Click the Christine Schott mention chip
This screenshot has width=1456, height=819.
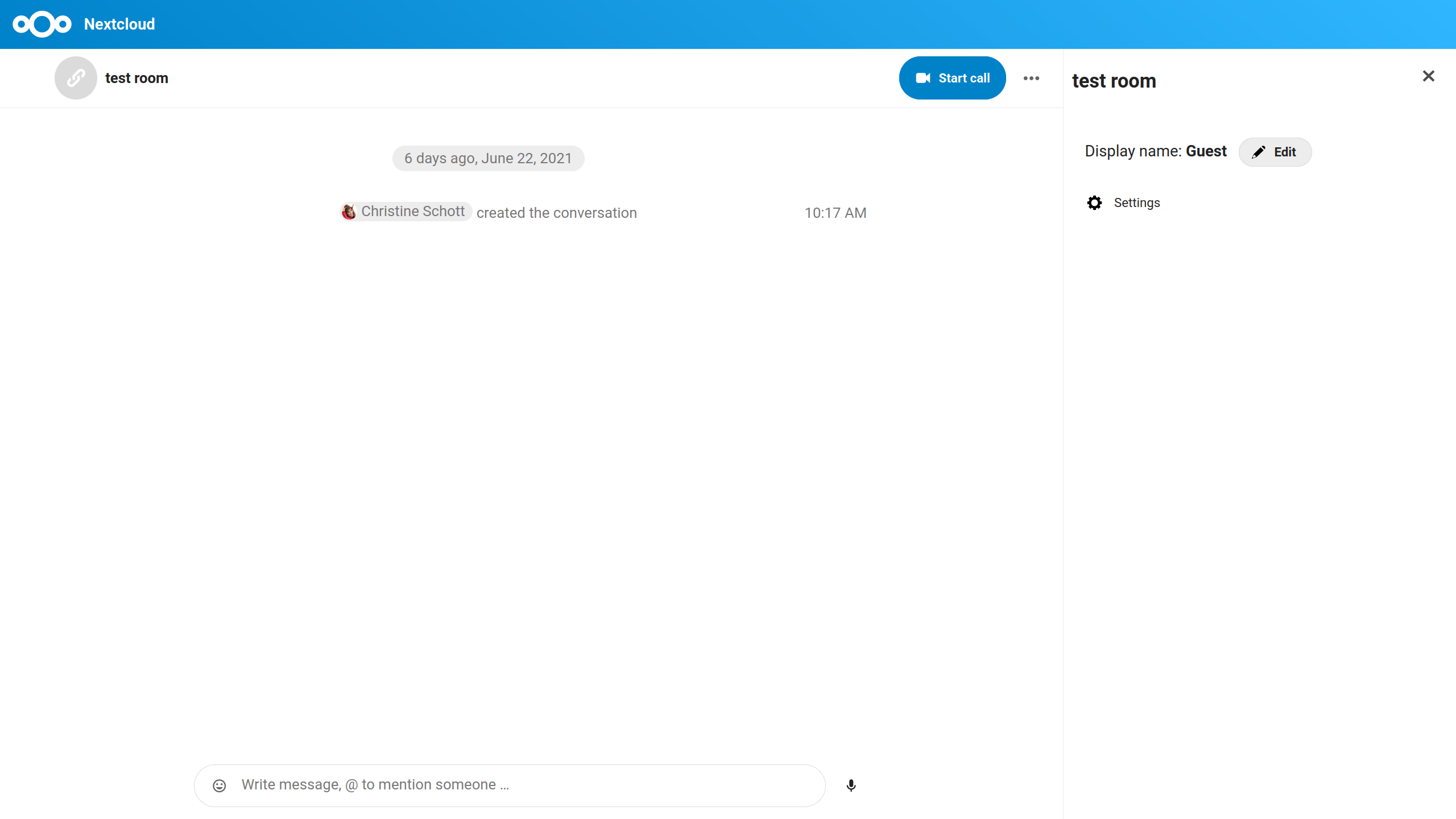click(x=413, y=212)
